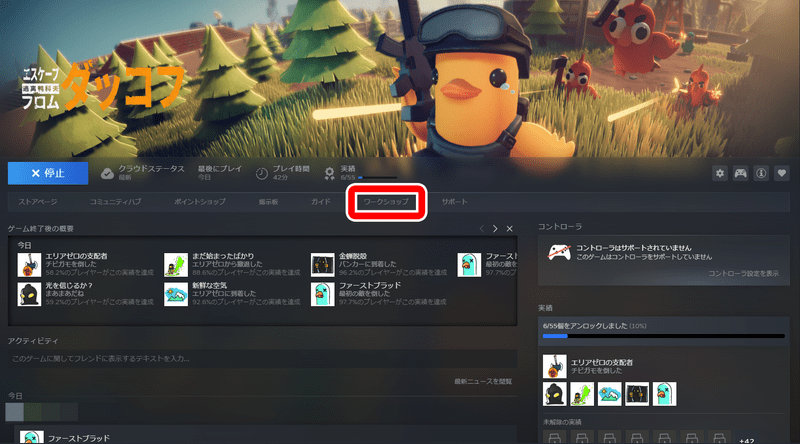The height and width of the screenshot is (444, 800).
Task: Click the achievements gear icon beside 実績 6/55
Action: 330,174
